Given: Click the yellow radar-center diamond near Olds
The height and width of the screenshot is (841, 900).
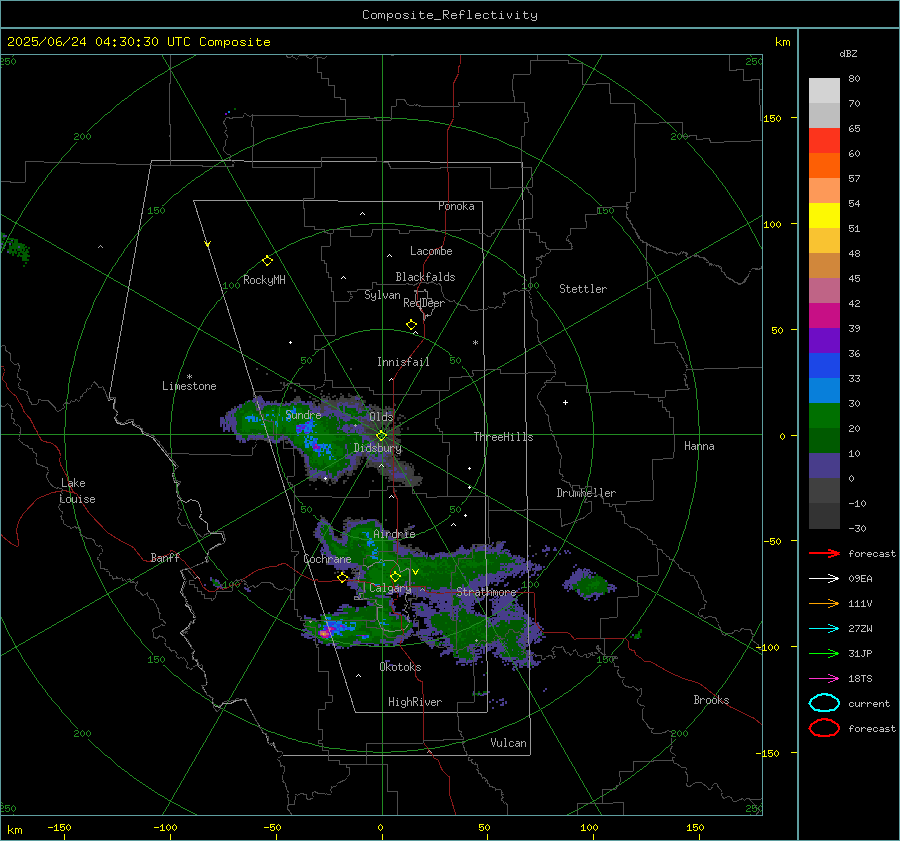Looking at the screenshot, I should pyautogui.click(x=381, y=436).
